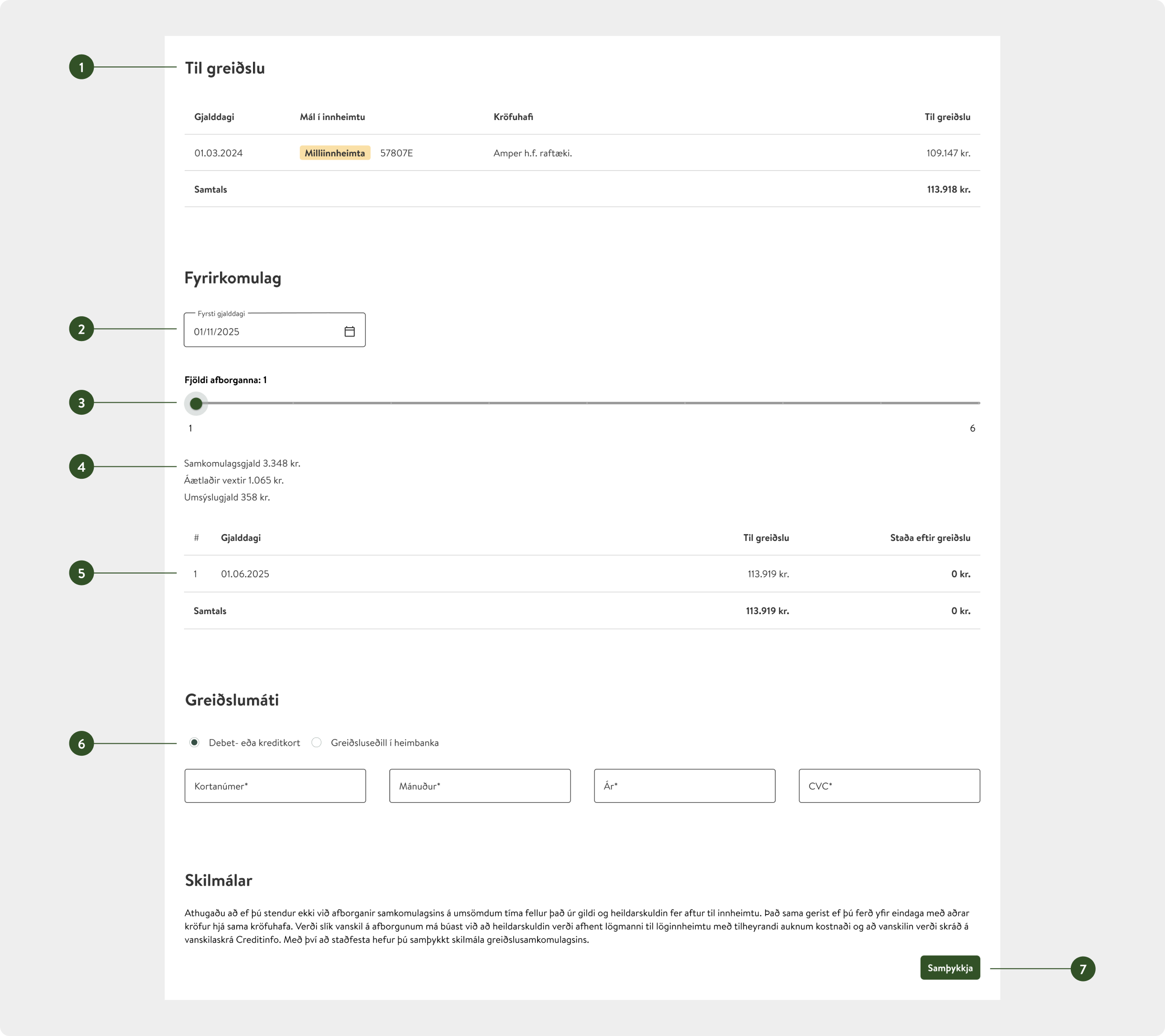Viewport: 1165px width, 1036px height.
Task: Click the Kortanúmer input field
Action: 275,786
